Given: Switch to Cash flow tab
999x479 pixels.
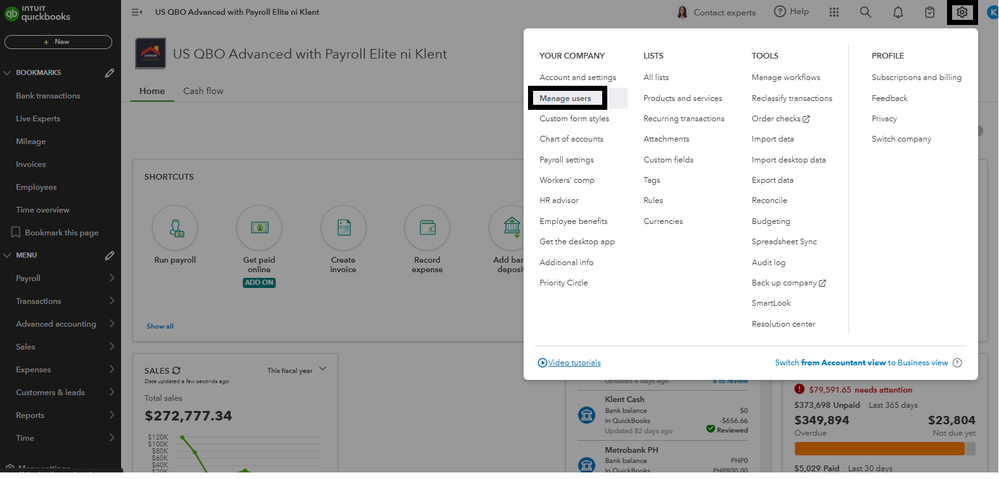Looking at the screenshot, I should (x=203, y=91).
